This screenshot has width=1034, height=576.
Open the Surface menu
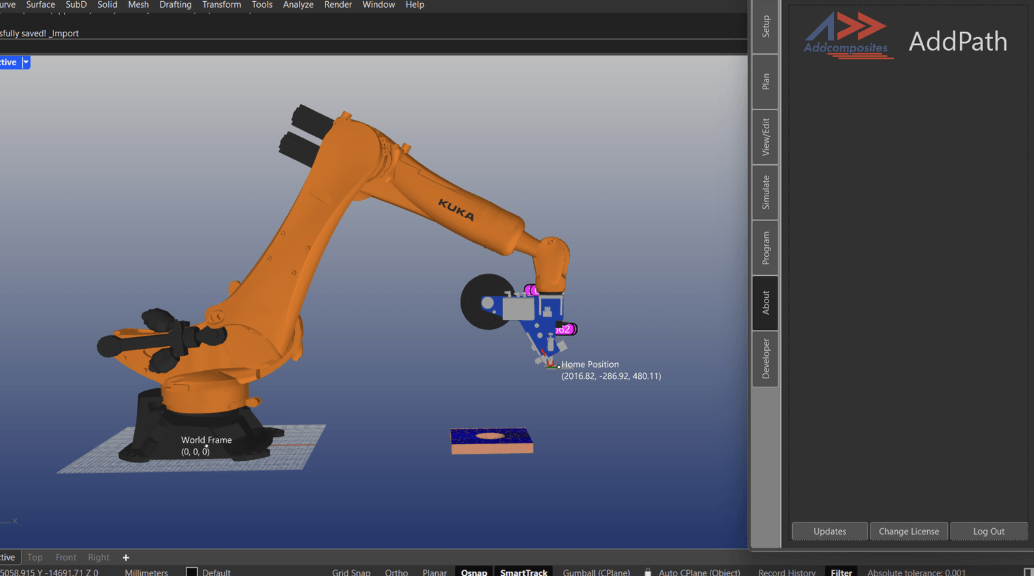(40, 5)
